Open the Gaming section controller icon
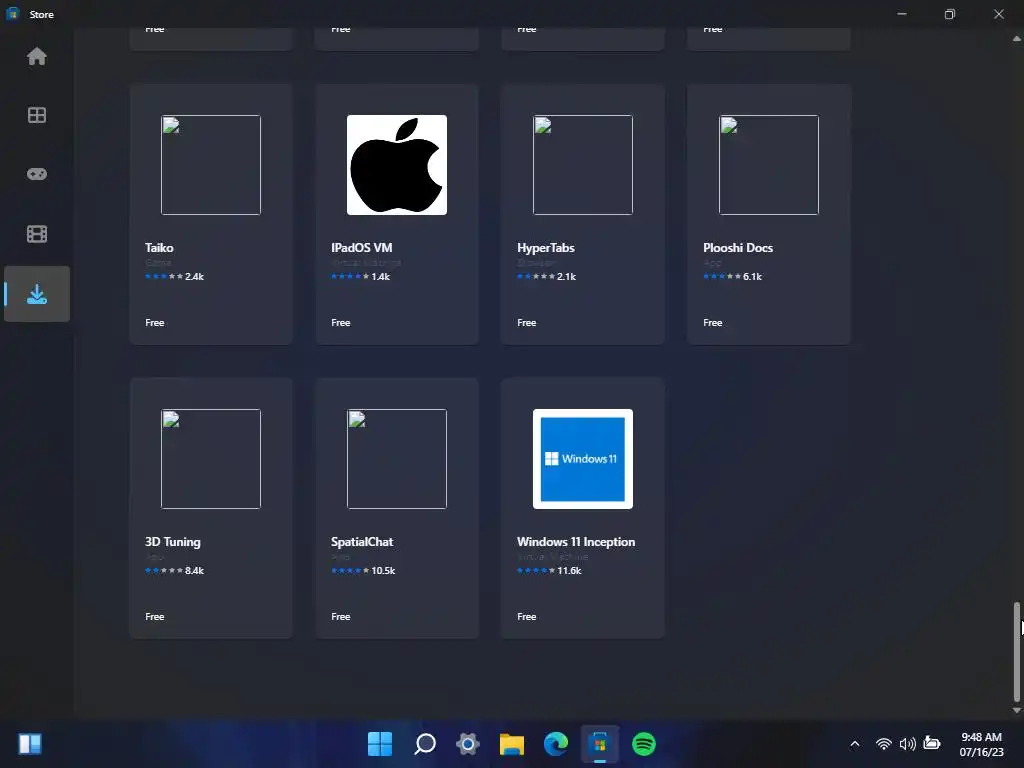The width and height of the screenshot is (1024, 768). click(x=37, y=174)
